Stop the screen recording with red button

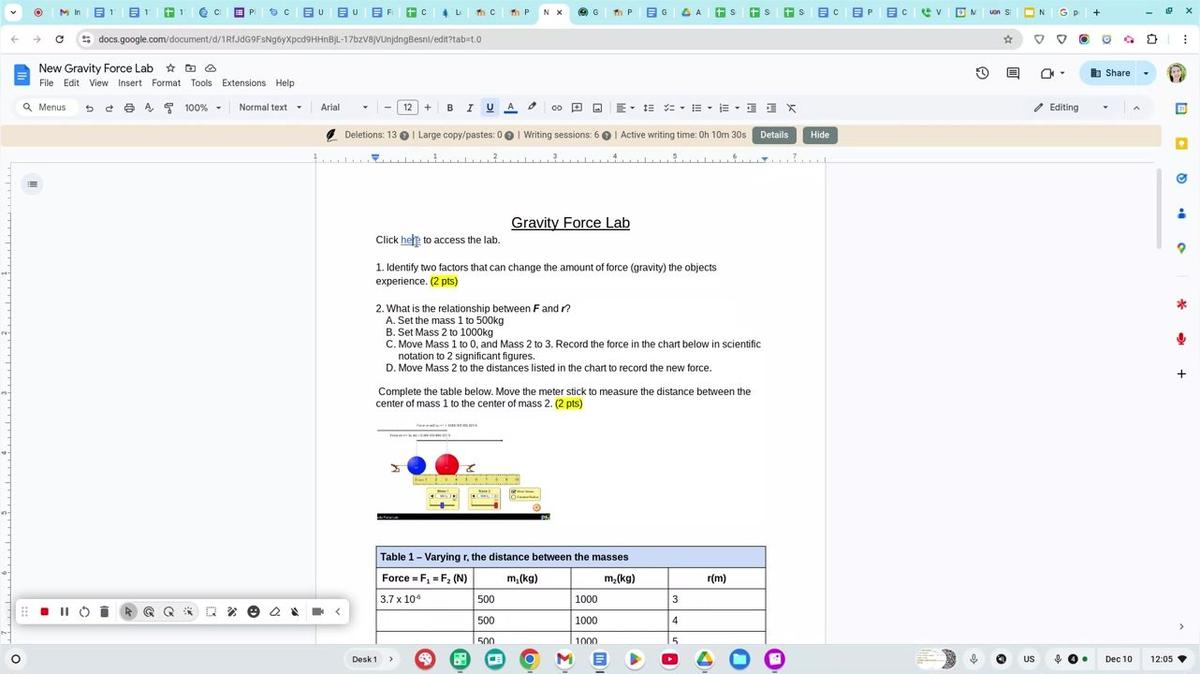(x=45, y=612)
